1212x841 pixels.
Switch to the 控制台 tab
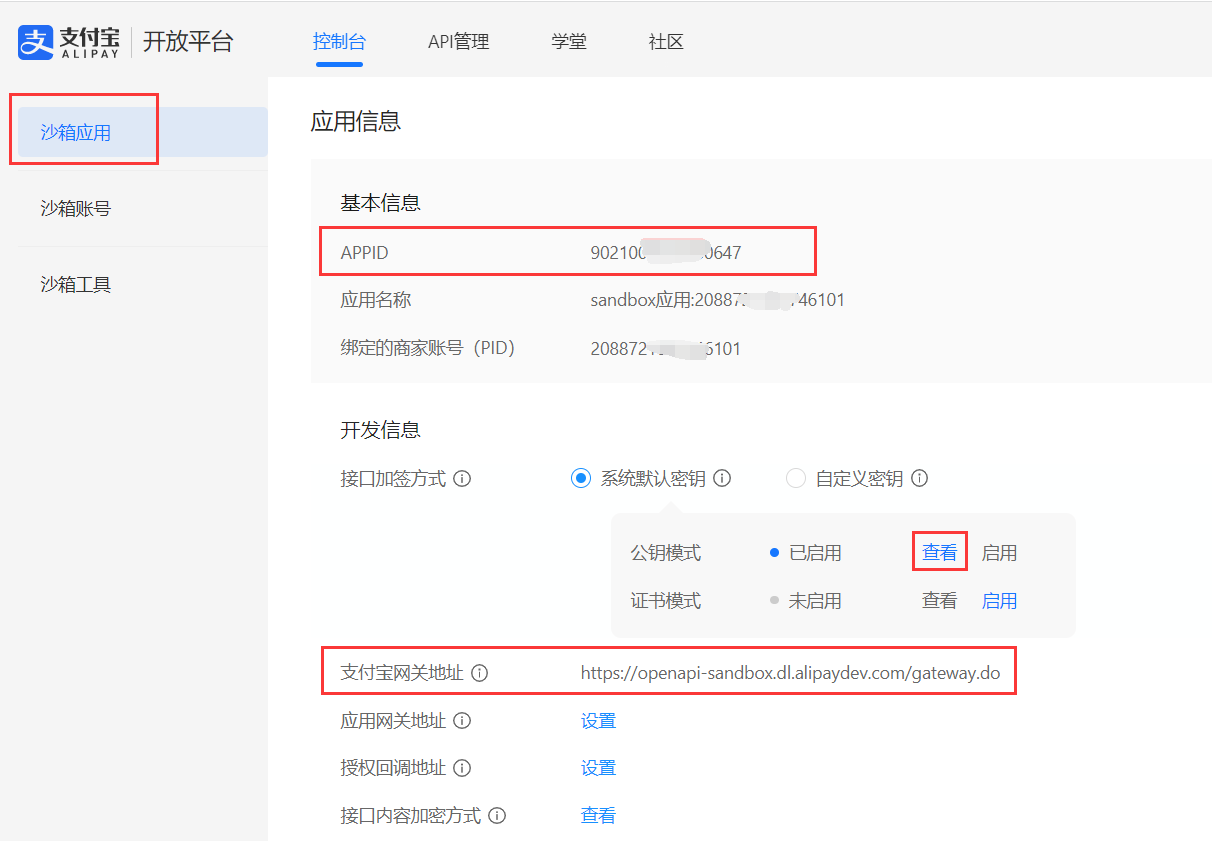(339, 42)
